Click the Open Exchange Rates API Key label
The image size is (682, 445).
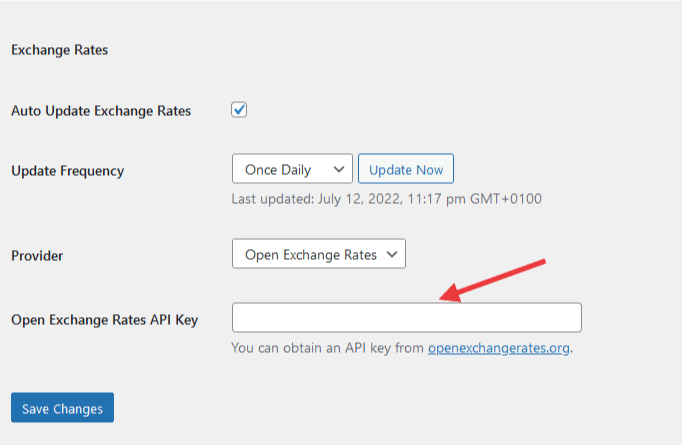point(104,320)
